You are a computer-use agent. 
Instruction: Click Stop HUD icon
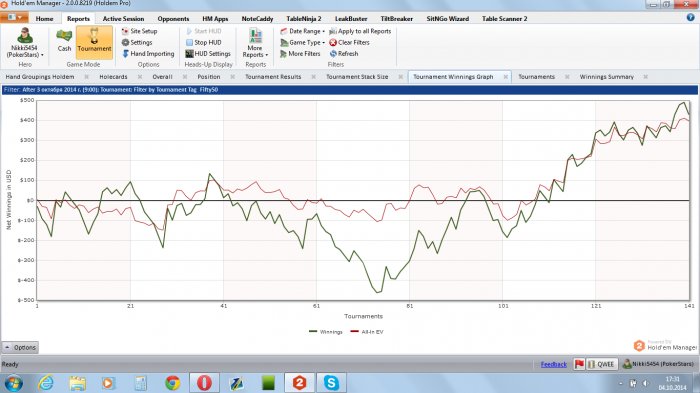pos(189,42)
